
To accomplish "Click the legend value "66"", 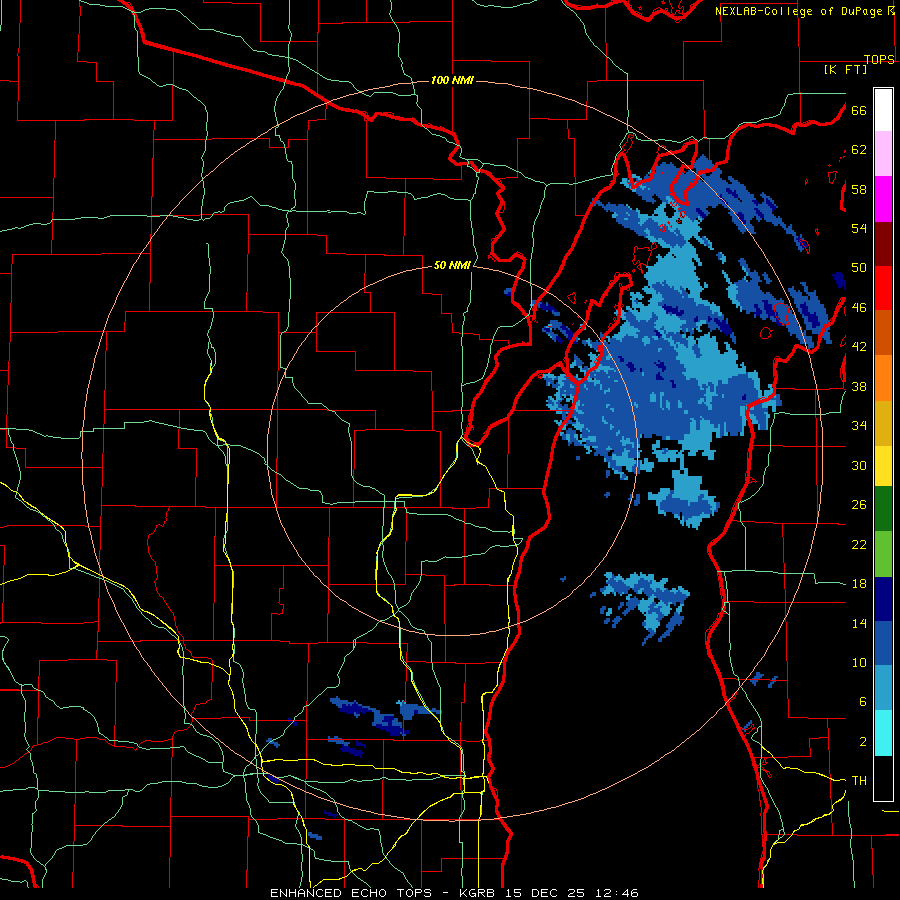I will 859,110.
